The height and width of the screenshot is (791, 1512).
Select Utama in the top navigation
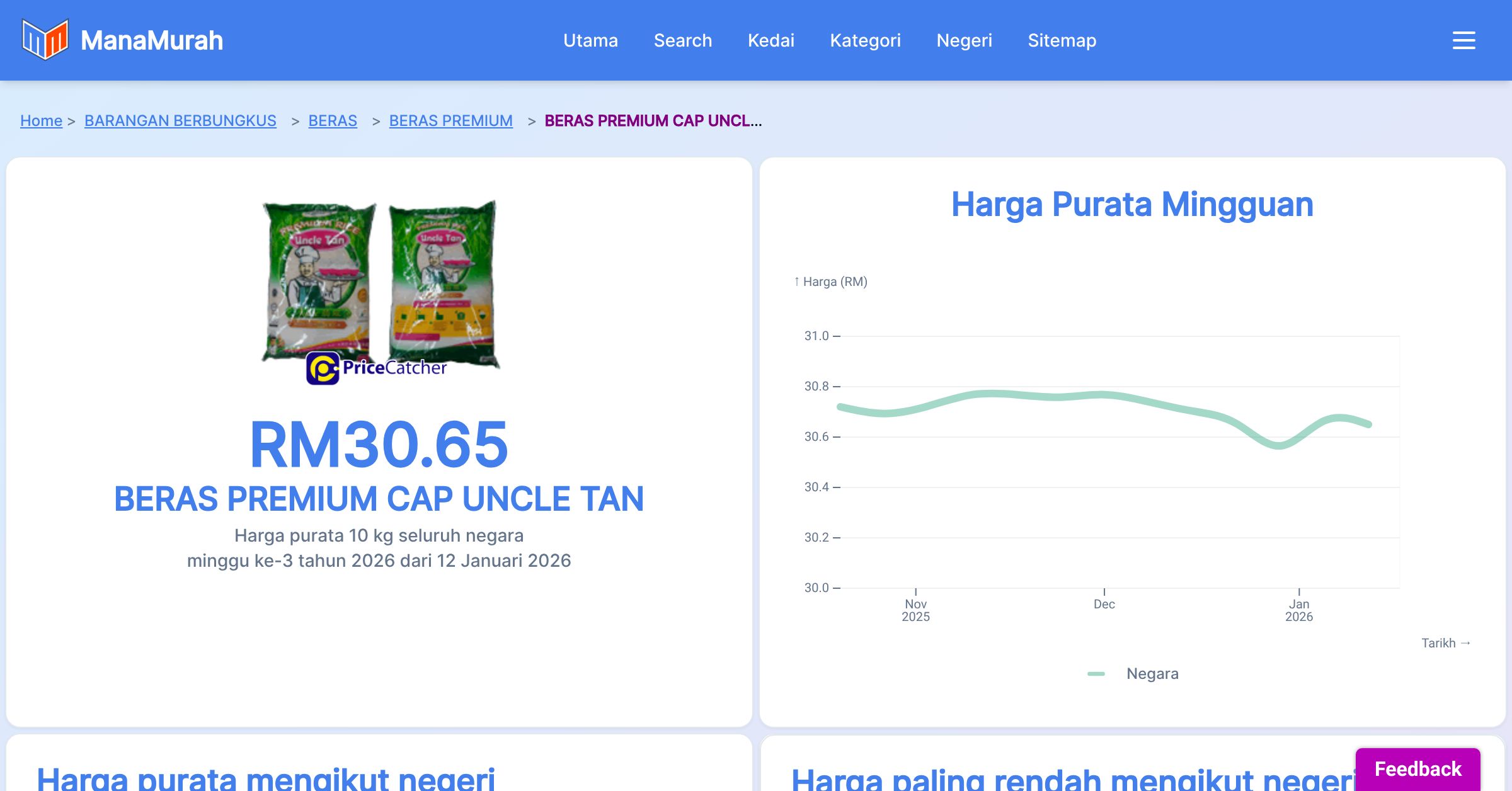tap(590, 40)
